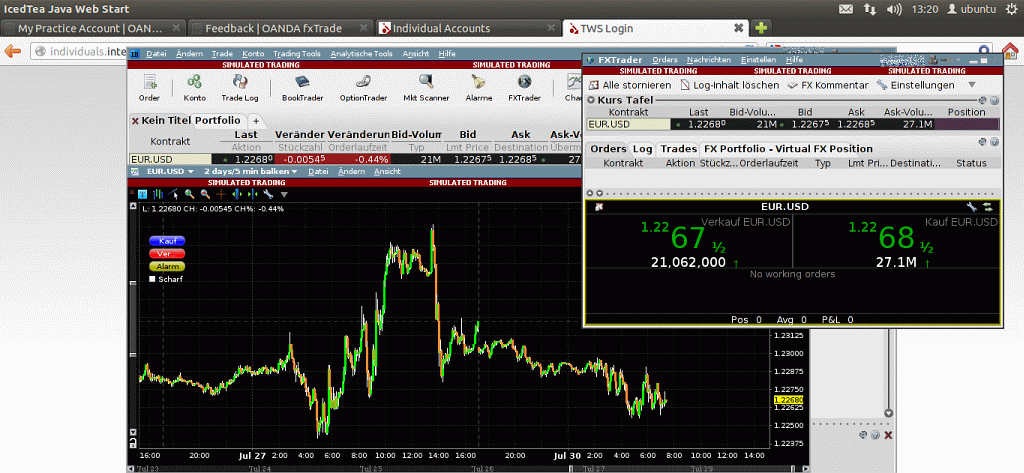The image size is (1024, 473).
Task: Expand the FXTrader toolbar overflow arrow
Action: (x=971, y=85)
